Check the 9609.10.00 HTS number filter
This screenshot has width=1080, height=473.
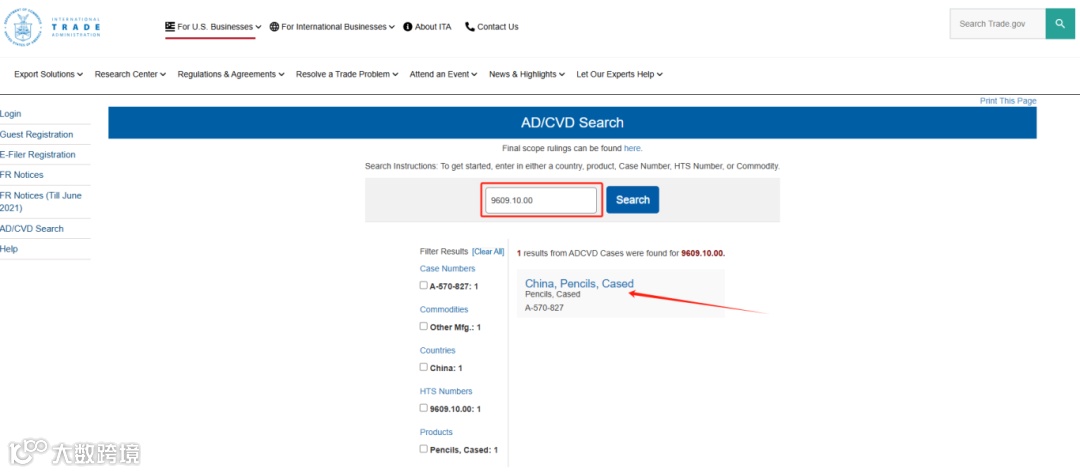424,408
